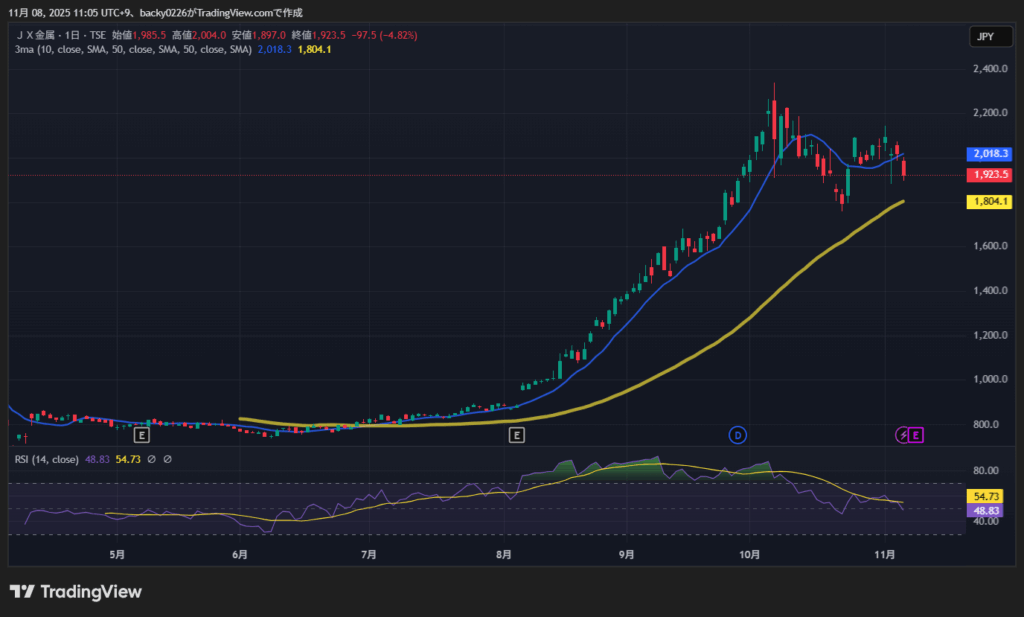Image resolution: width=1024 pixels, height=617 pixels.
Task: Click first null symbol in RSI legend
Action: click(x=151, y=459)
